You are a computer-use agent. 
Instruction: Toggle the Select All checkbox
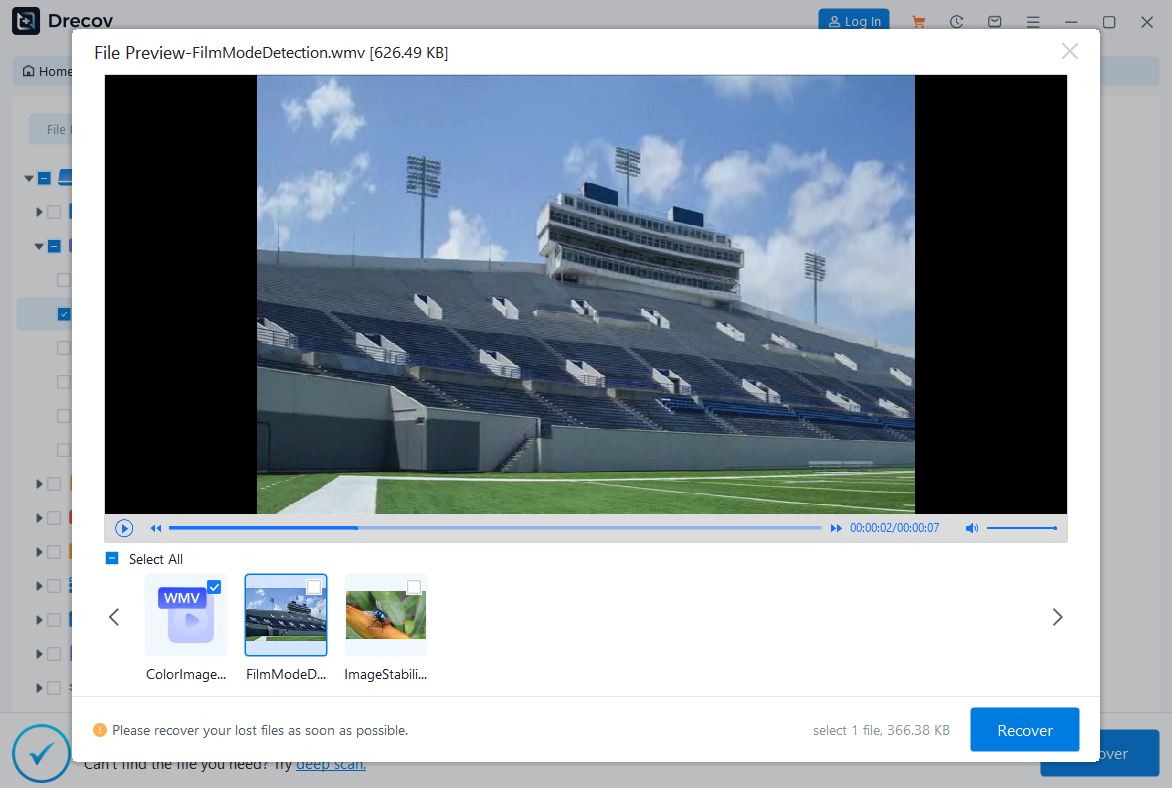(112, 559)
